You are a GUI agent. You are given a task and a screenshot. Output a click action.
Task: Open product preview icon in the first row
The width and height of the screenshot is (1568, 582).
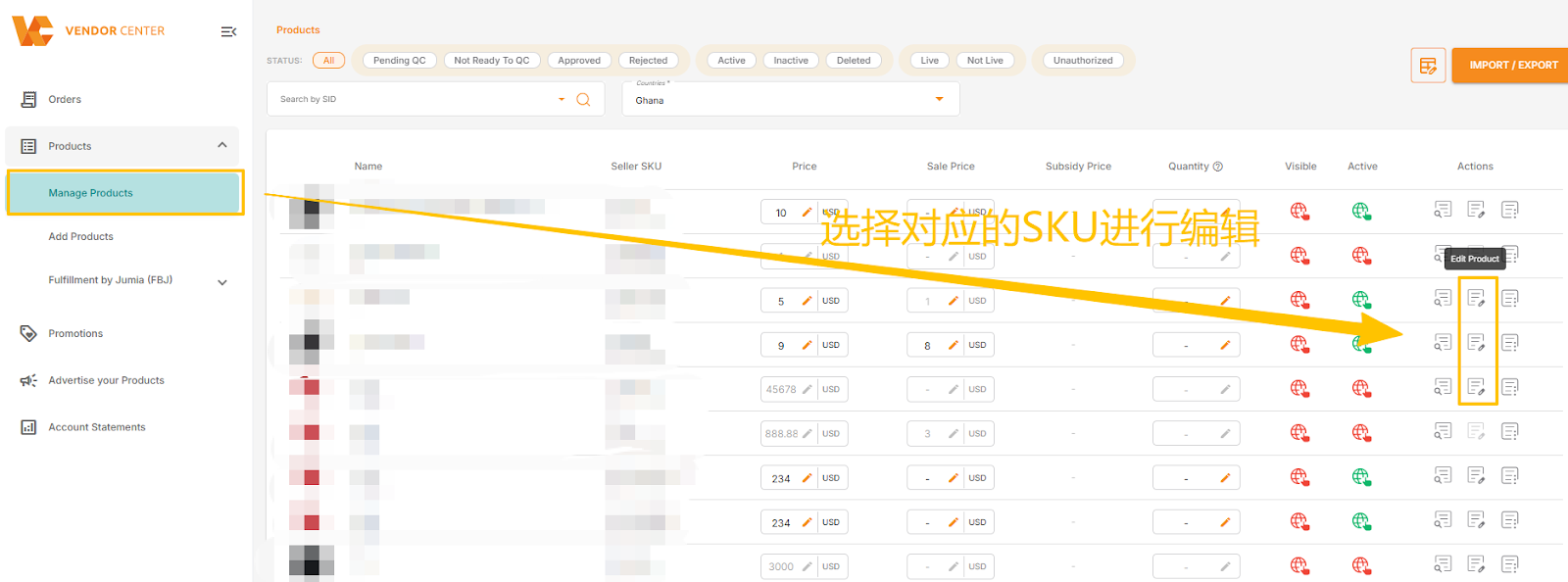point(1443,210)
